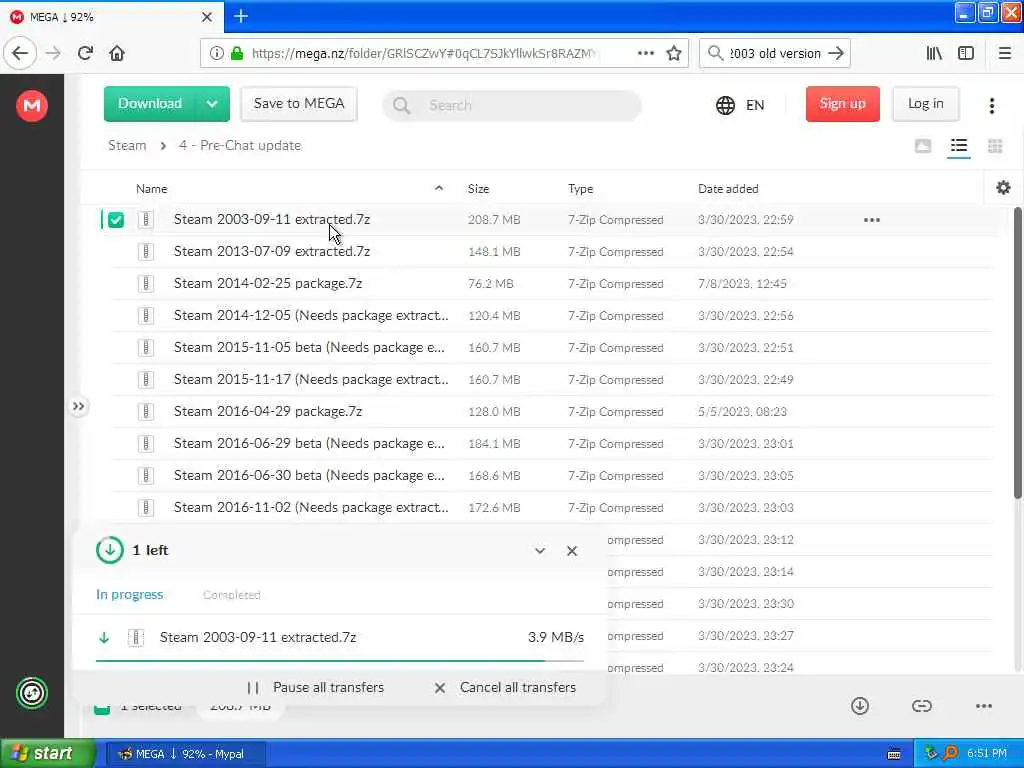Toggle Name column sort arrow

click(439, 188)
